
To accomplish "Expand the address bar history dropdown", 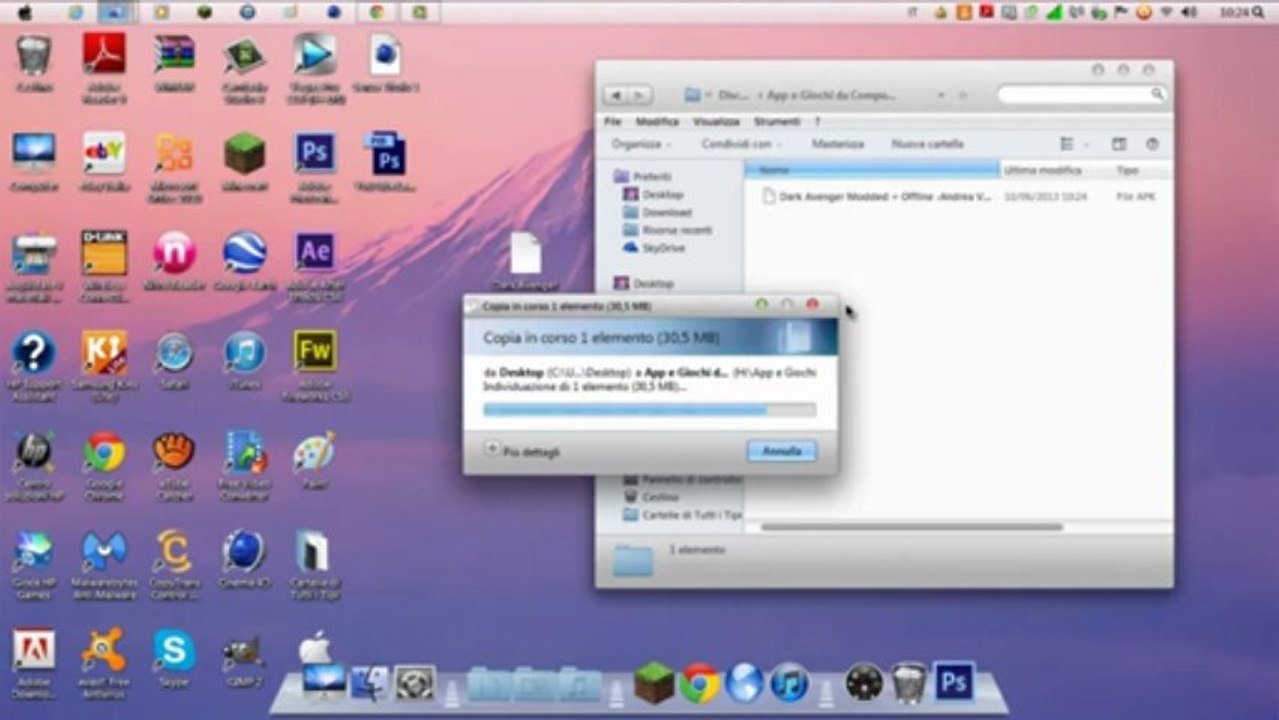I will pos(941,94).
